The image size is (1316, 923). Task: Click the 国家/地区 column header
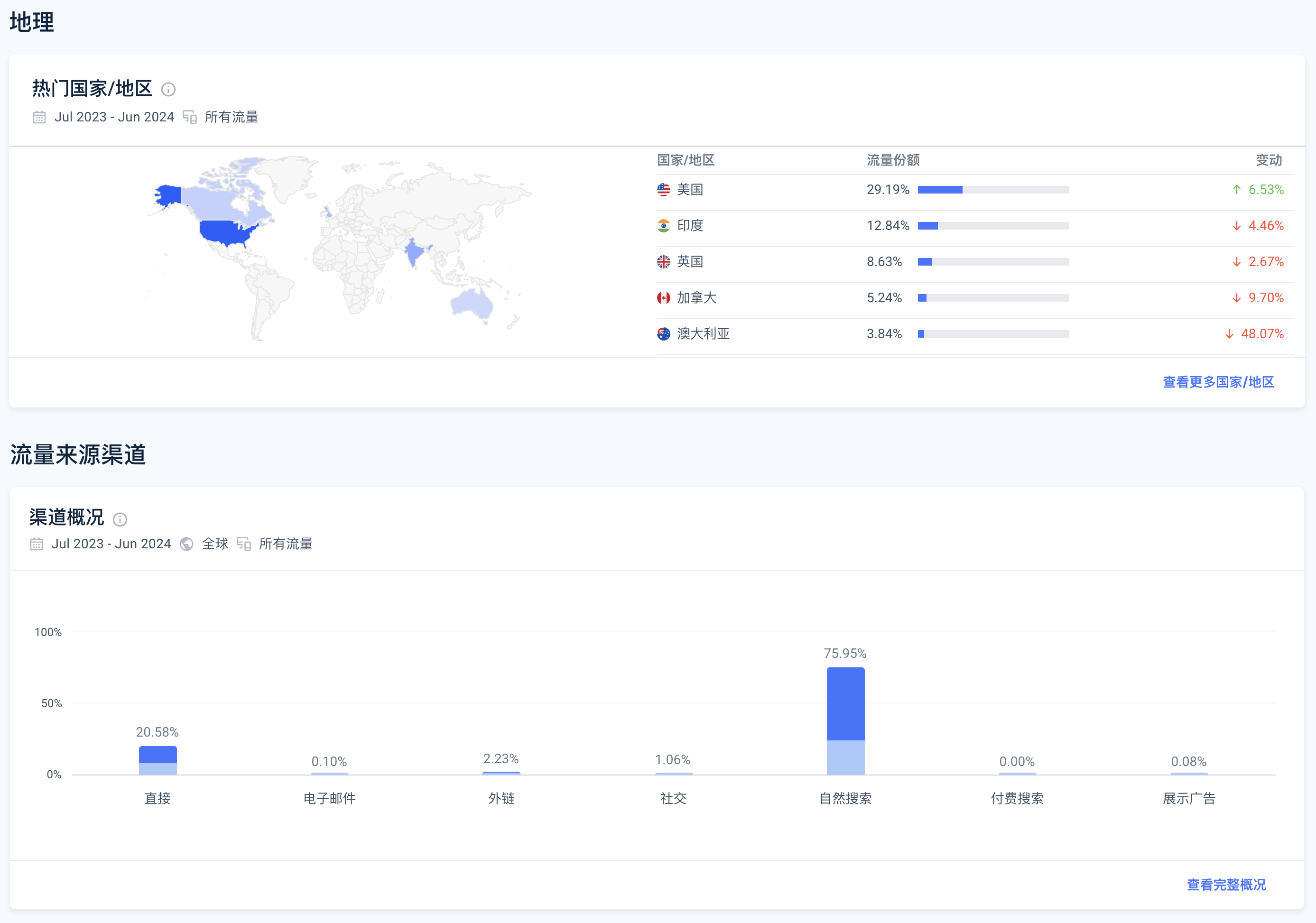pos(686,160)
